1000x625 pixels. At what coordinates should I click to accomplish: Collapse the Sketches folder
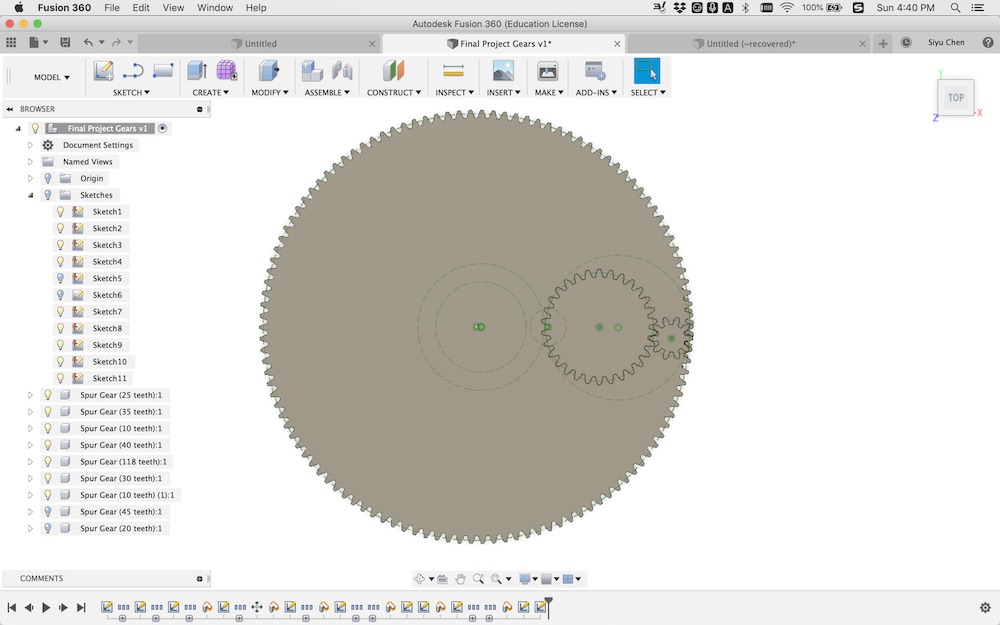(x=30, y=195)
